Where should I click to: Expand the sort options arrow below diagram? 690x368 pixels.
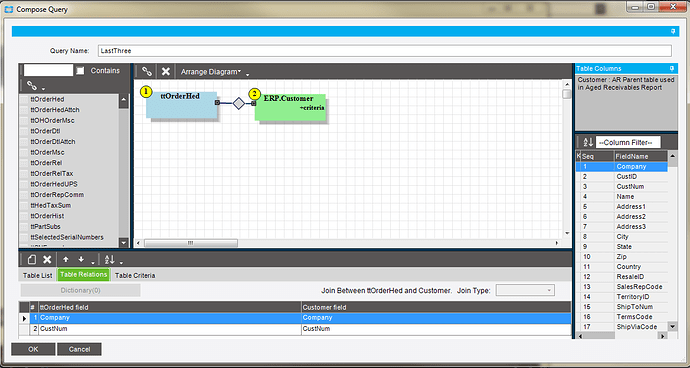tap(121, 263)
